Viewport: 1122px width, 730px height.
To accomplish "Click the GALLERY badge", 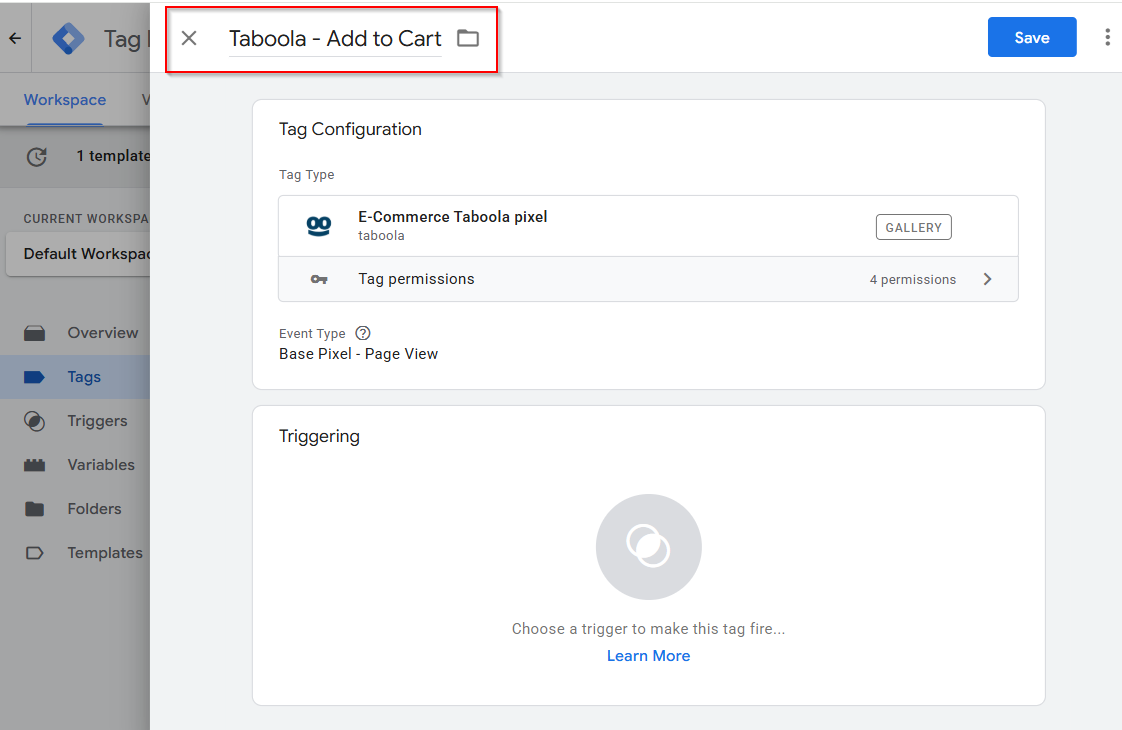I will (x=914, y=228).
